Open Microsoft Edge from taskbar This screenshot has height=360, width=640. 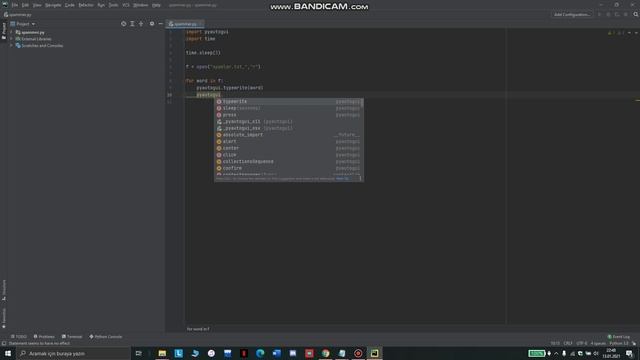coord(260,353)
